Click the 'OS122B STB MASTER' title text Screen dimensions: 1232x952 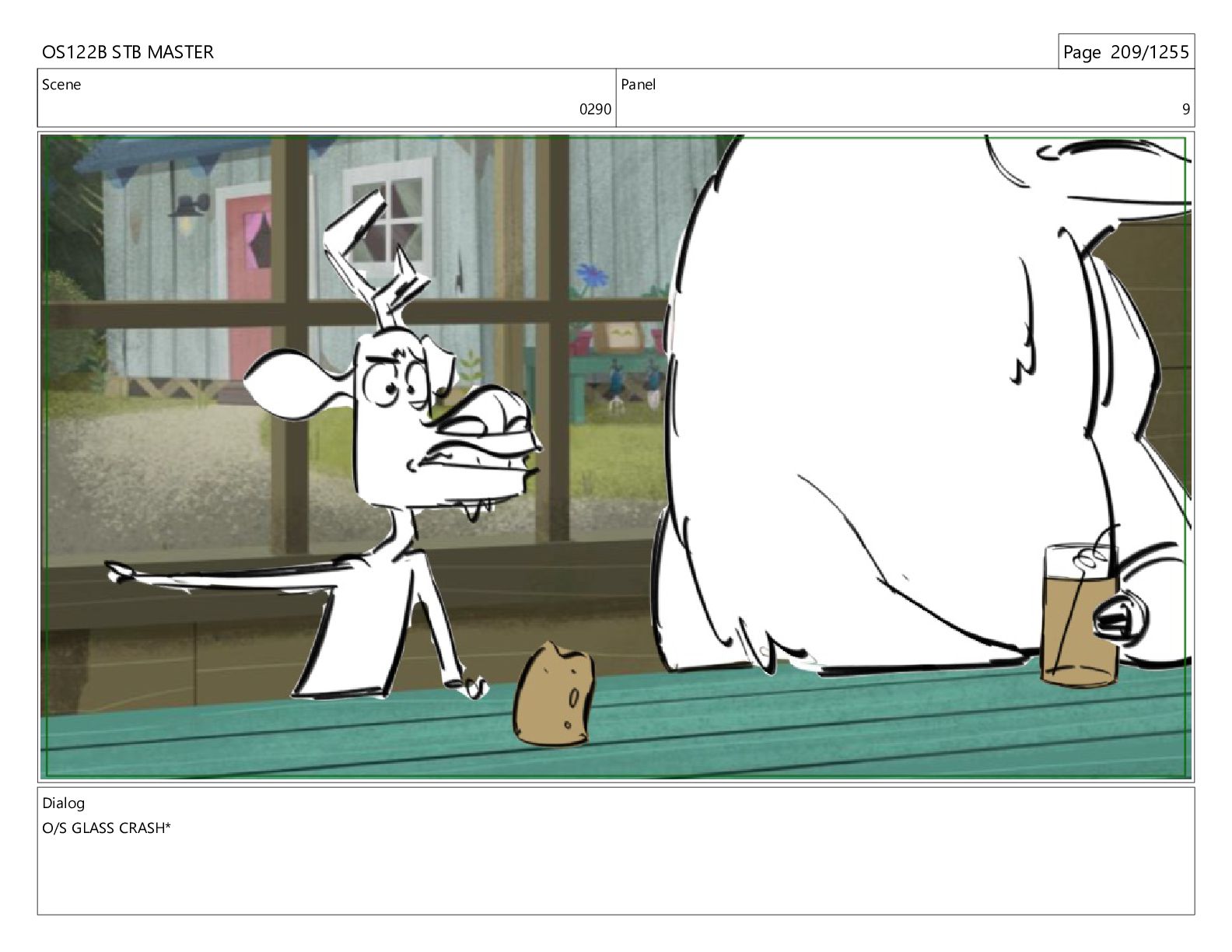pyautogui.click(x=128, y=52)
